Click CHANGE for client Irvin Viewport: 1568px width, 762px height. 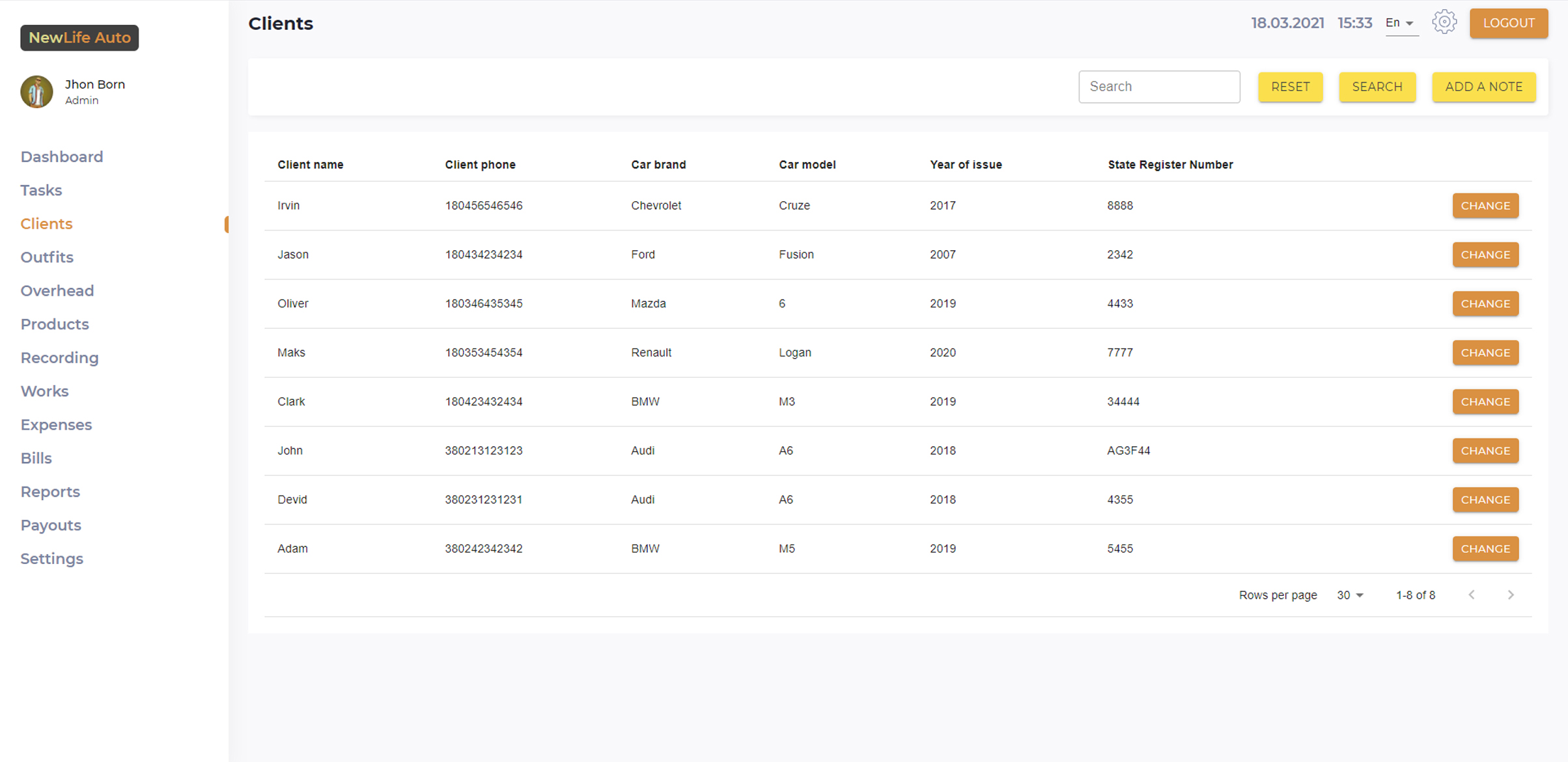pyautogui.click(x=1485, y=206)
